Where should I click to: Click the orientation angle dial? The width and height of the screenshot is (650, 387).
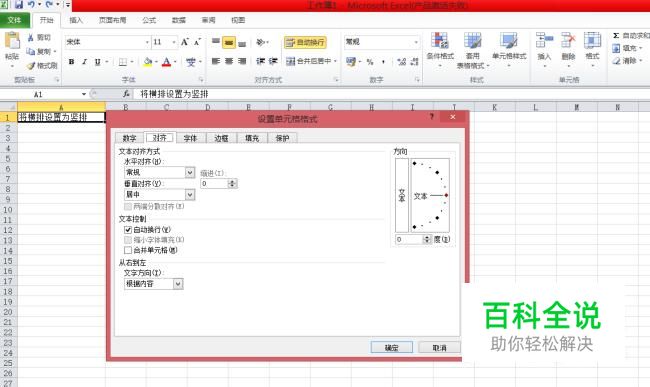pyautogui.click(x=430, y=195)
